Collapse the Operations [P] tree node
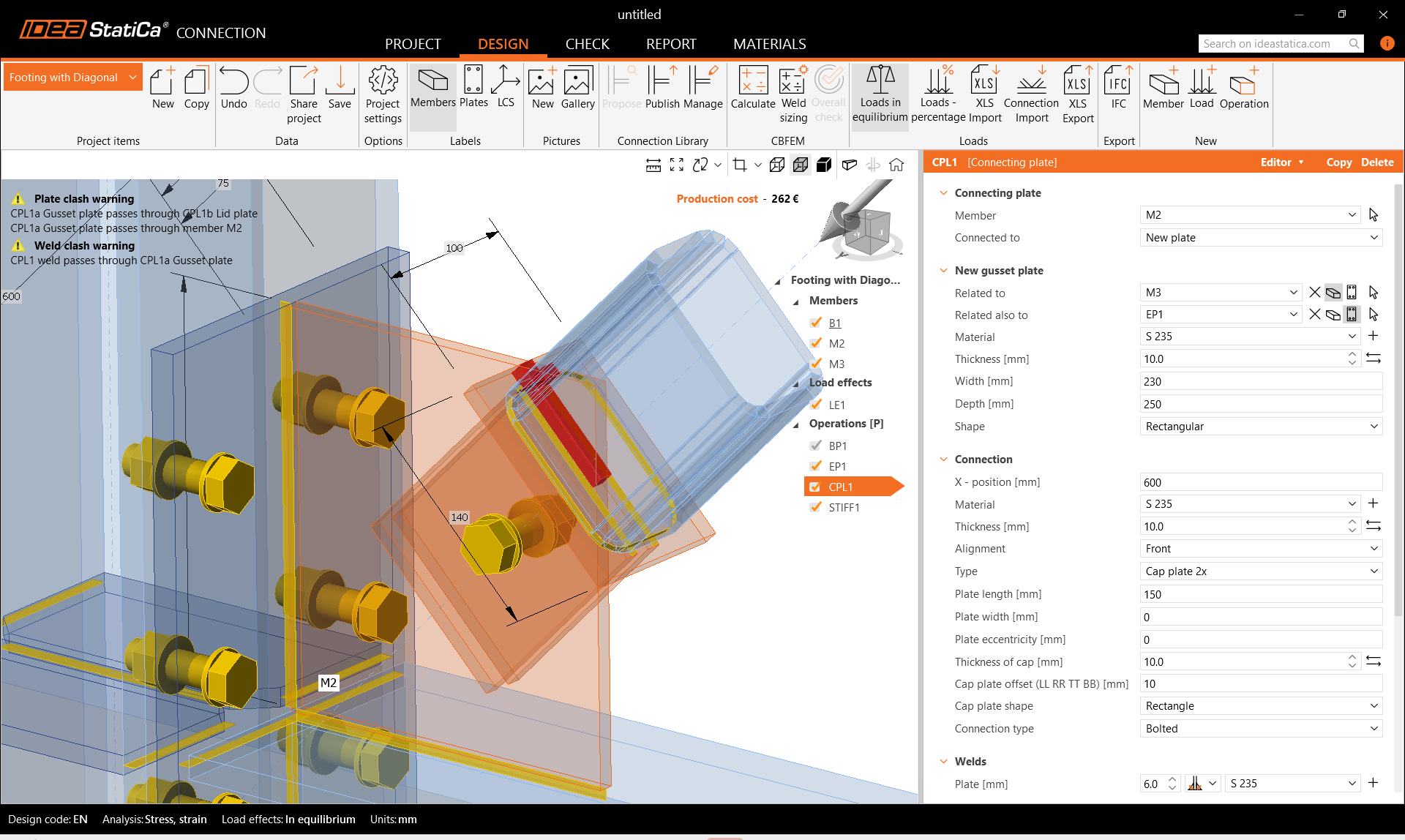The image size is (1405, 840). click(796, 424)
